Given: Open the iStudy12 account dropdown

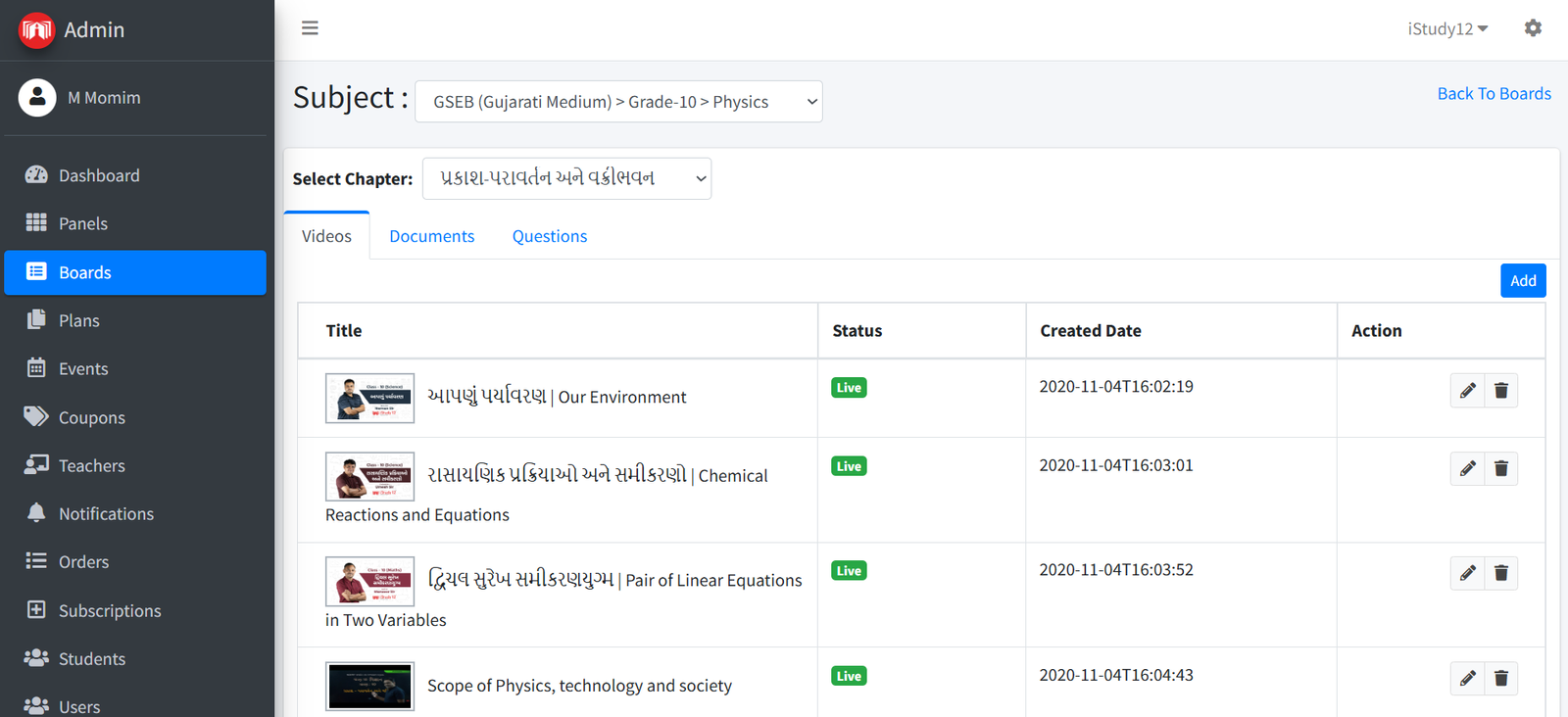Looking at the screenshot, I should coord(1447,28).
